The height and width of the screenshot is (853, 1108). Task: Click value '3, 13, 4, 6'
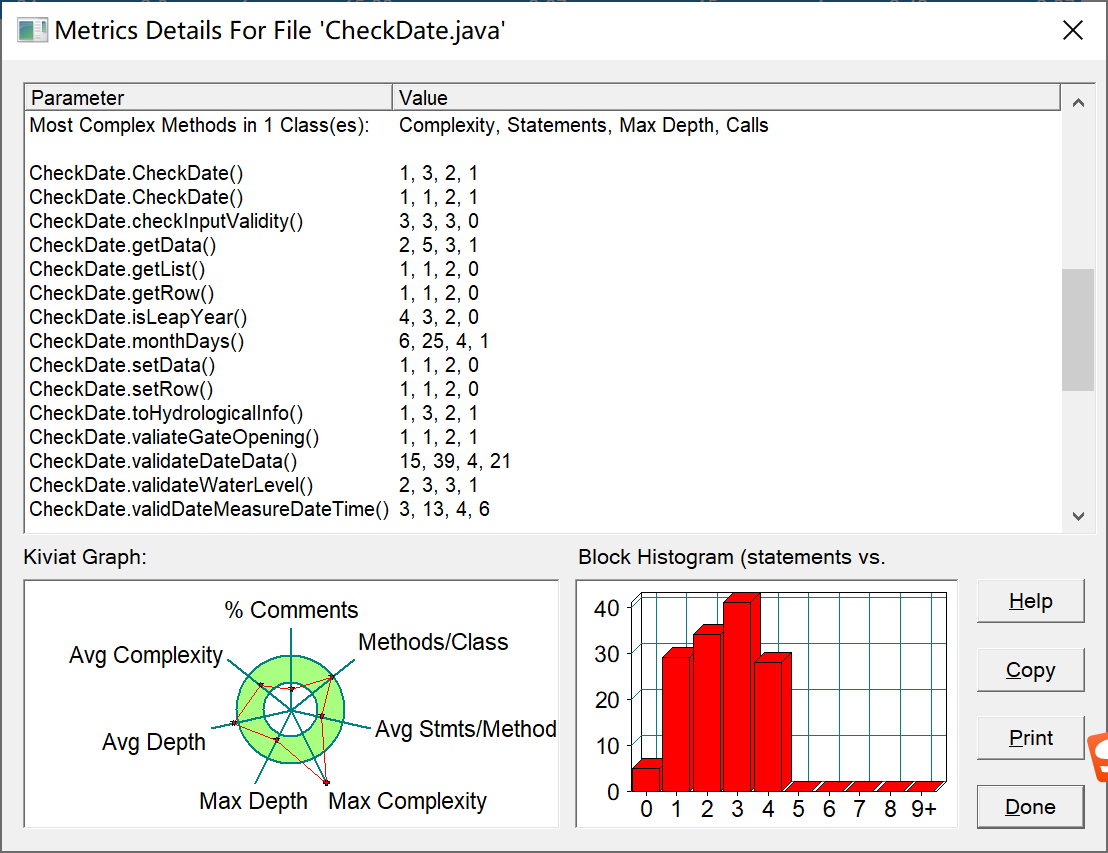(444, 510)
